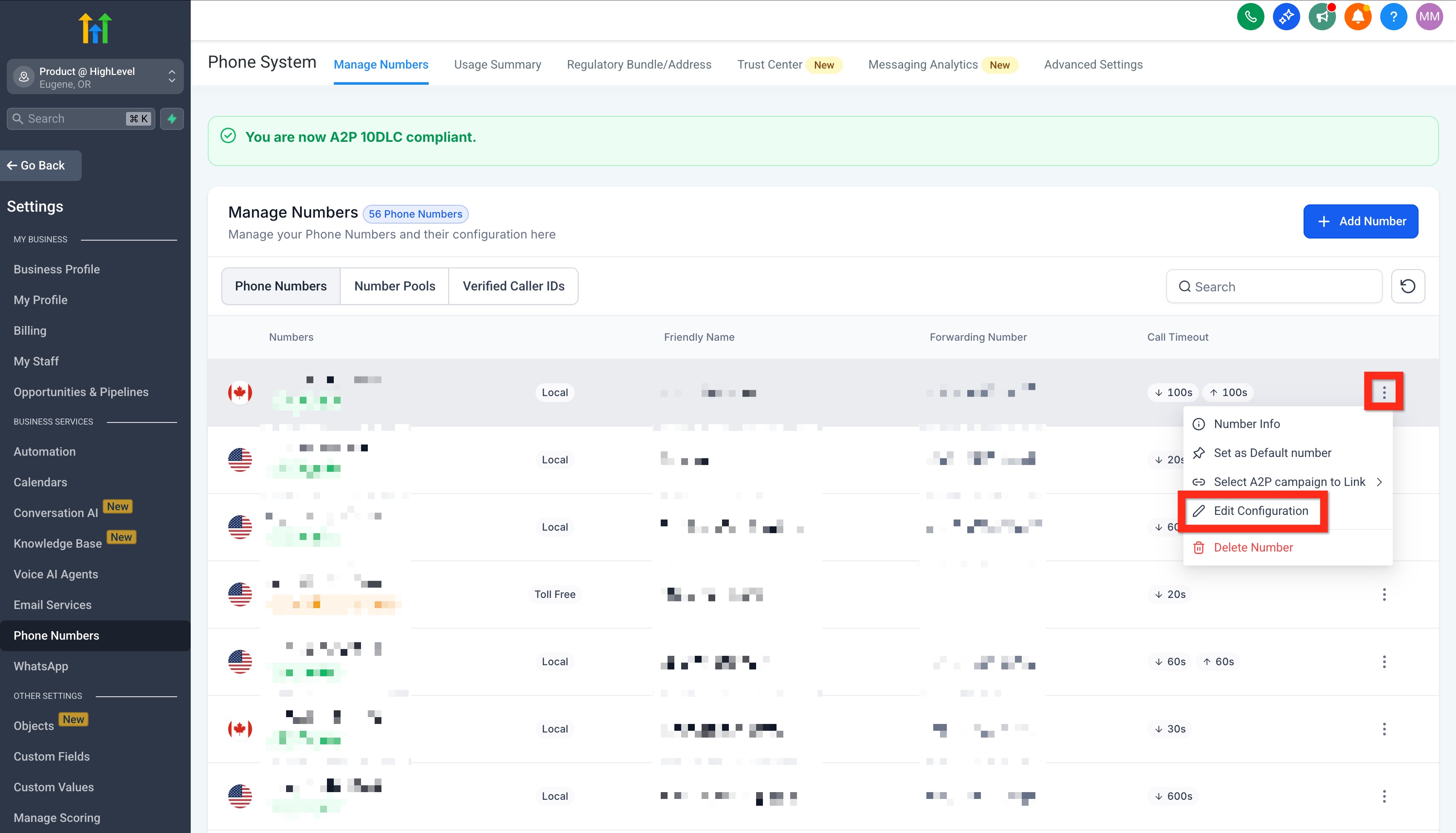1456x833 pixels.
Task: Click the lightning bolt quick actions icon
Action: tap(172, 118)
